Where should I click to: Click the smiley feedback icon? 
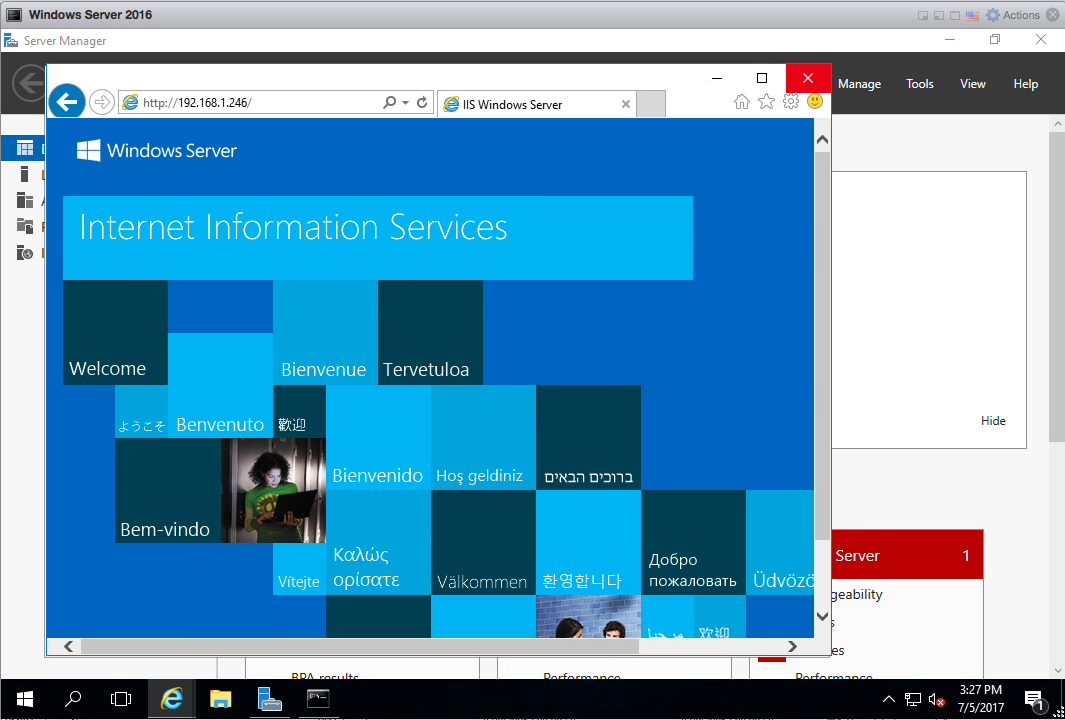(815, 101)
